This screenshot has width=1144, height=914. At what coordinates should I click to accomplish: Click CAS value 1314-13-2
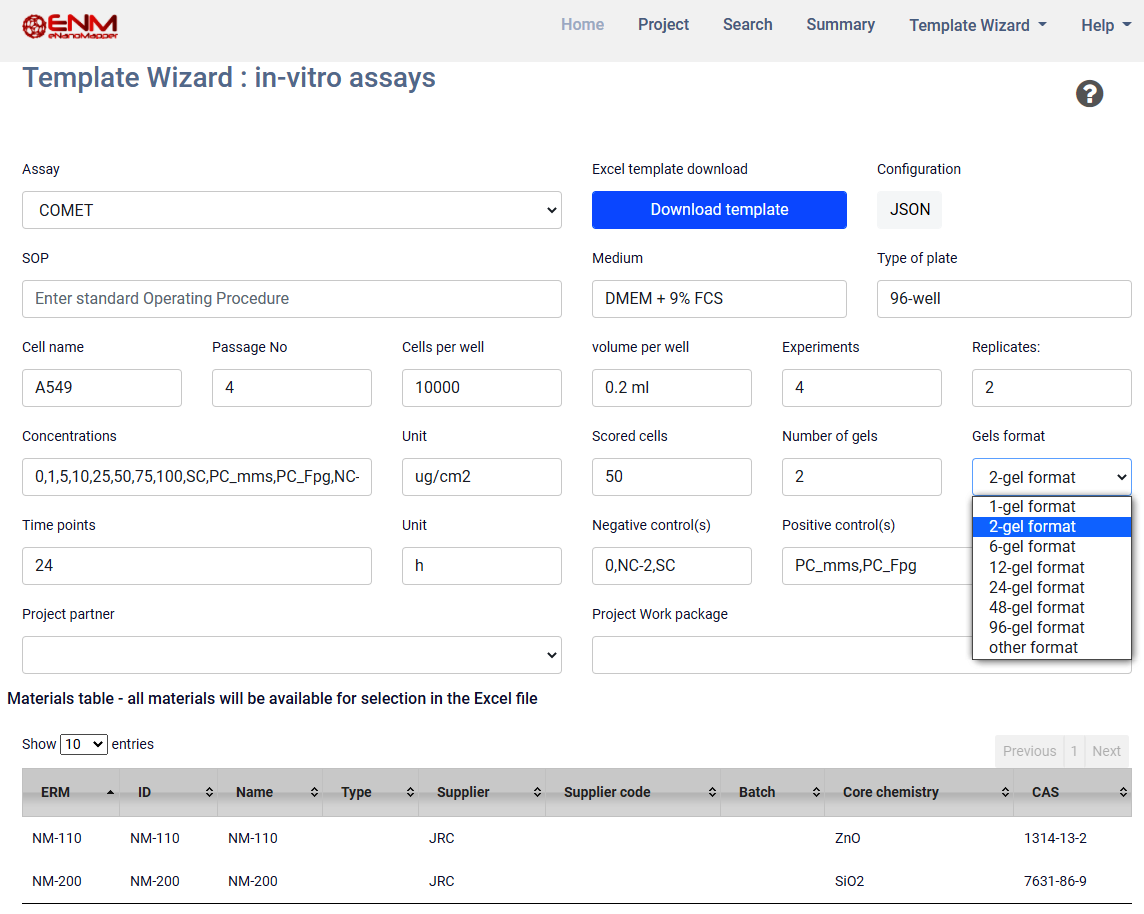pyautogui.click(x=1055, y=838)
